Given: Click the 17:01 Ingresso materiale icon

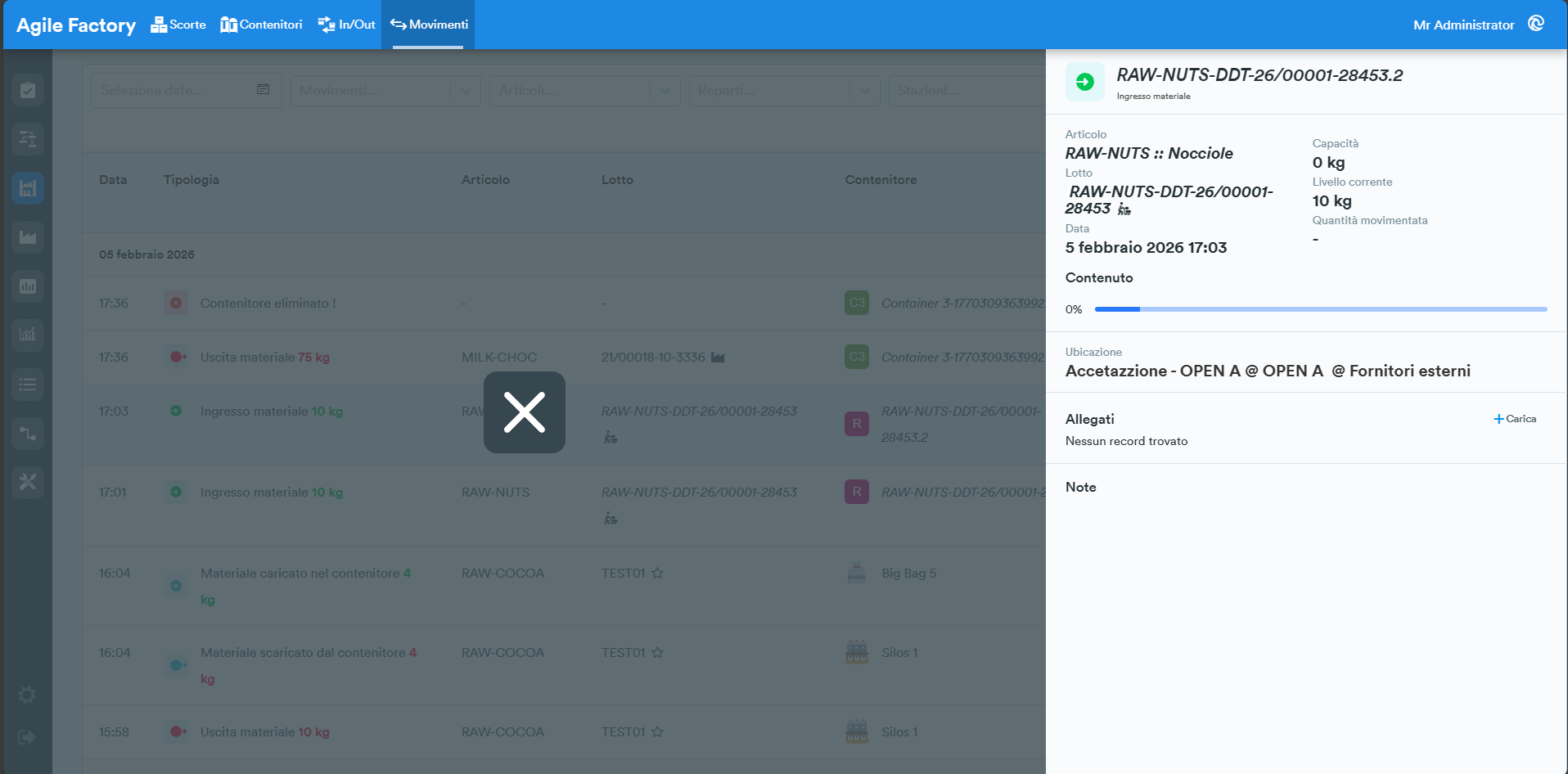Looking at the screenshot, I should tap(176, 492).
